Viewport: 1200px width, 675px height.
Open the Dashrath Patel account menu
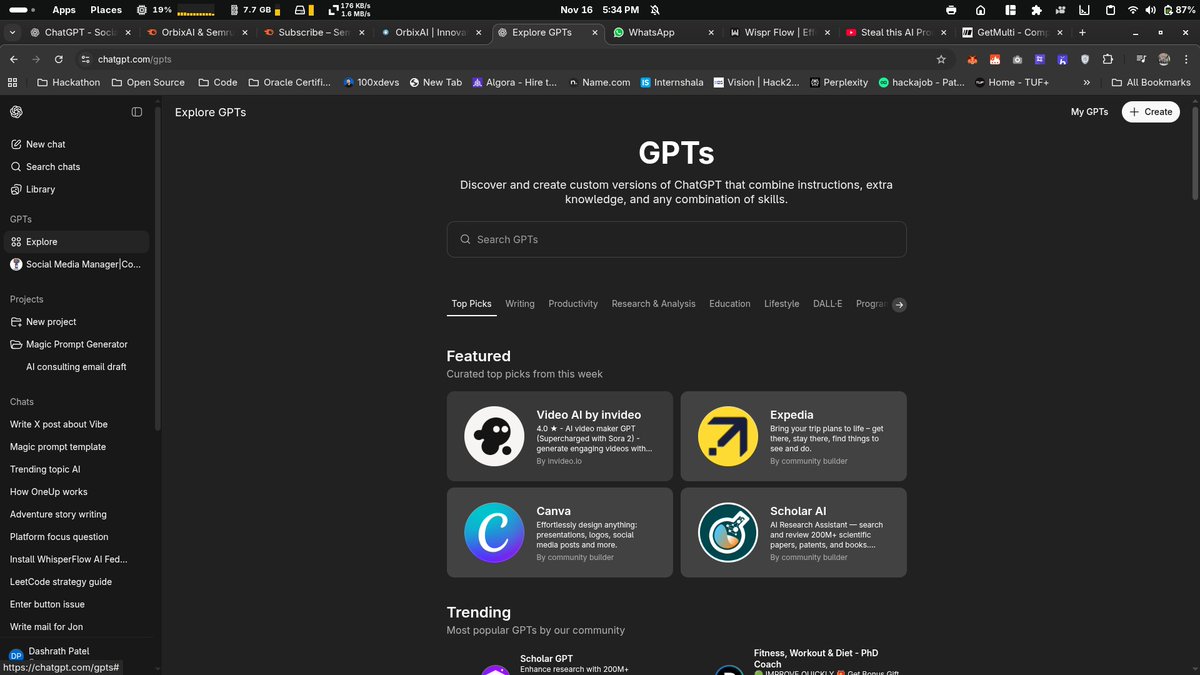pos(76,654)
